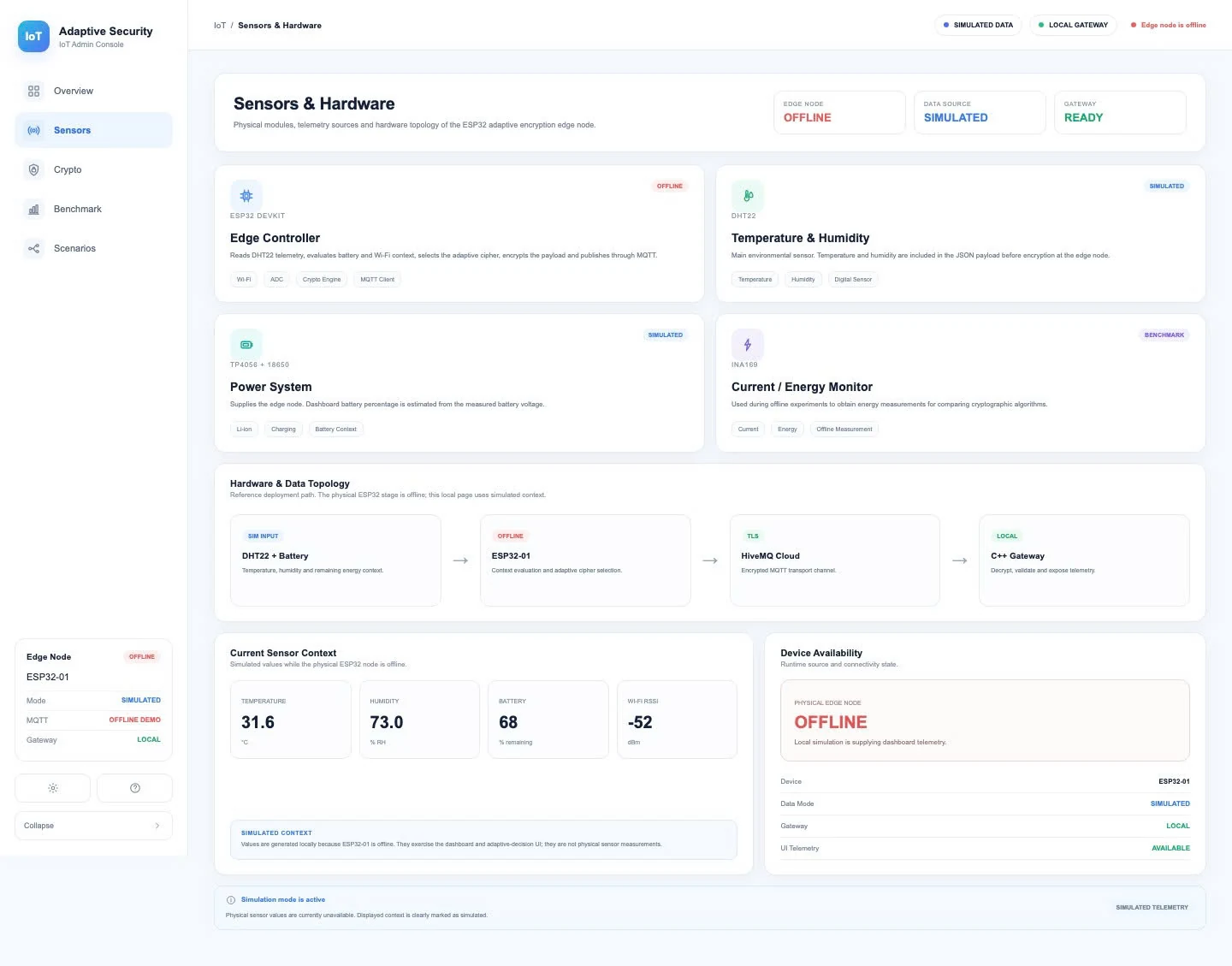
Task: Collapse the sidebar with the Collapse button
Action: point(93,826)
